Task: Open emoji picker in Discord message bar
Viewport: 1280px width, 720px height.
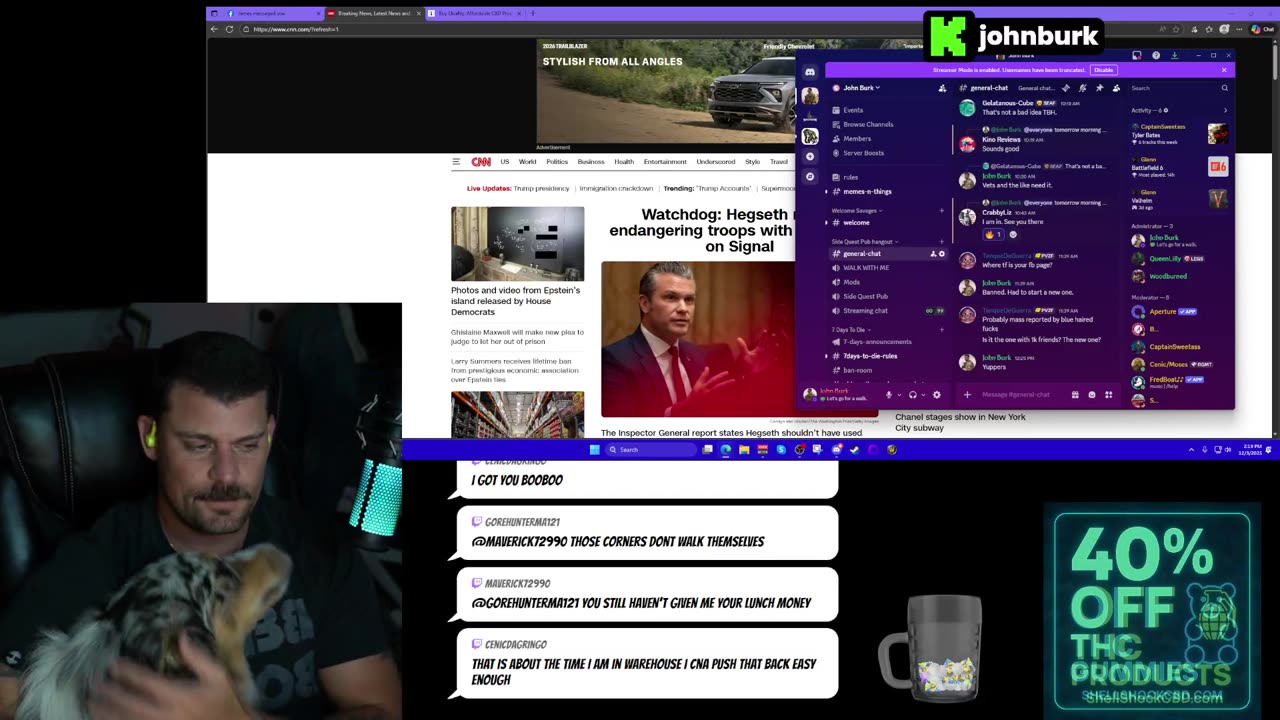Action: (x=1092, y=395)
